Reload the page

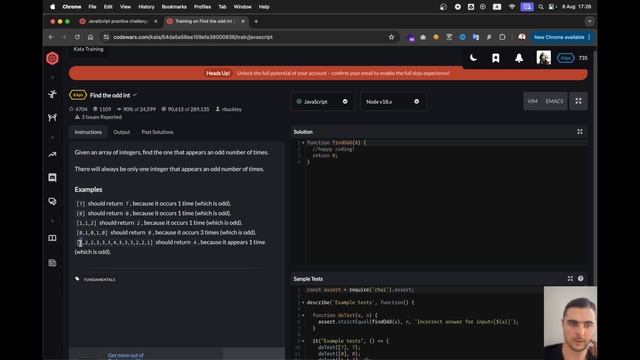77,37
